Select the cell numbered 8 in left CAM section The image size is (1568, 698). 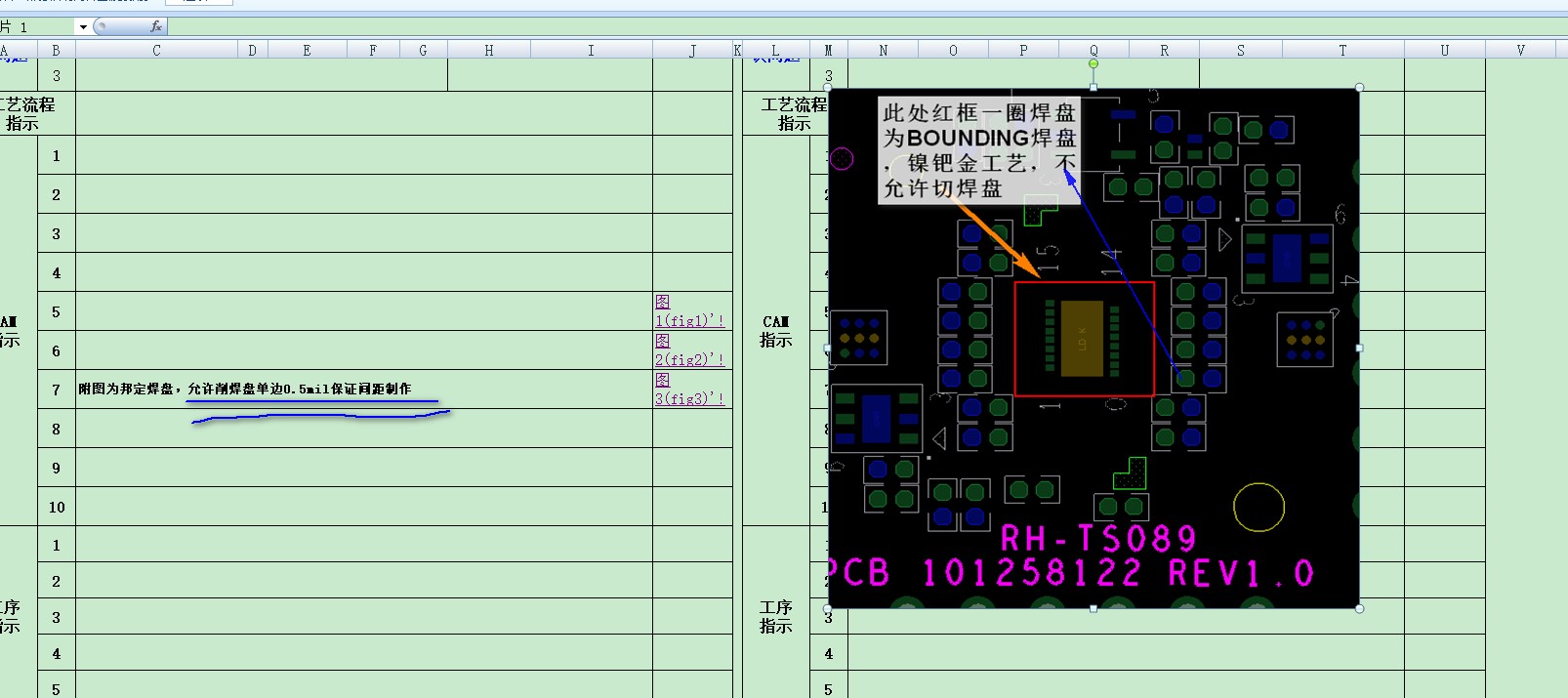57,429
